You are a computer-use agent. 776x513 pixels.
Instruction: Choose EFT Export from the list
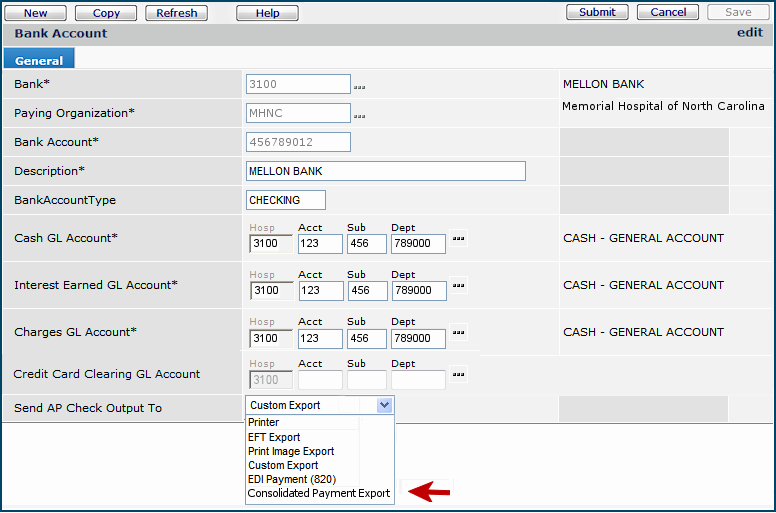(274, 437)
